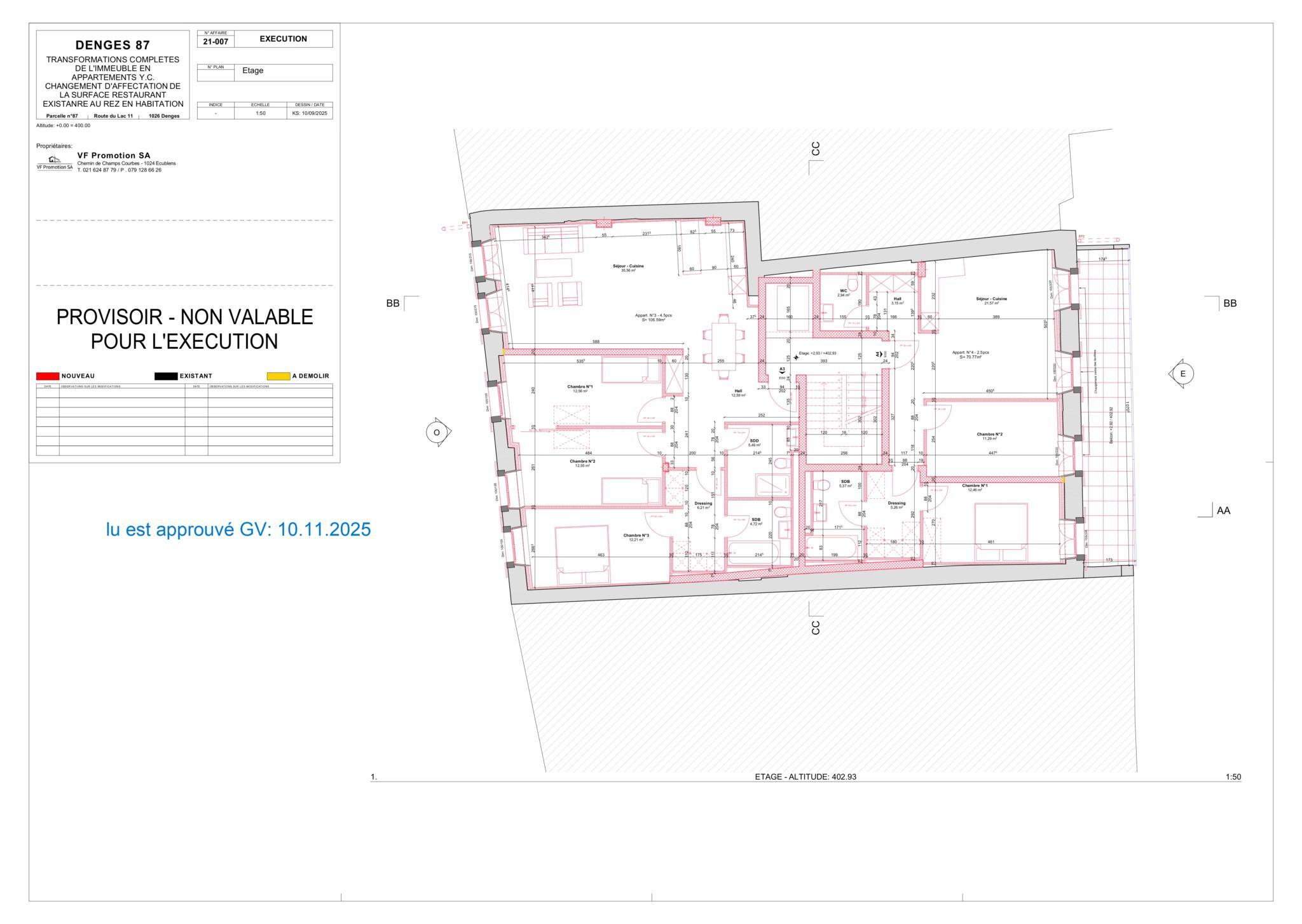The image size is (1302, 924).
Task: Click the Route du Lac 11 address
Action: (113, 116)
